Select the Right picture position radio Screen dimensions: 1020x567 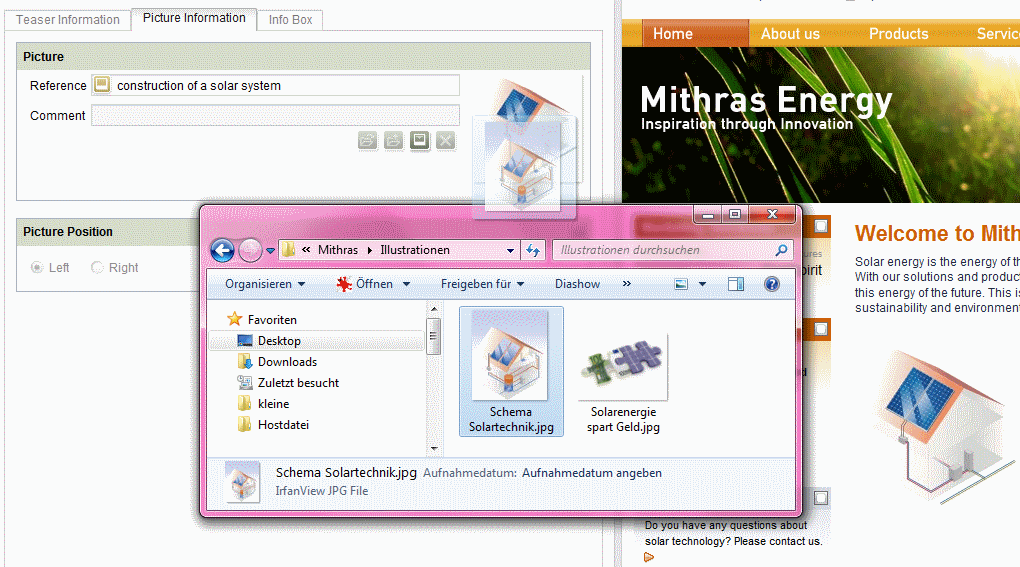[x=97, y=267]
